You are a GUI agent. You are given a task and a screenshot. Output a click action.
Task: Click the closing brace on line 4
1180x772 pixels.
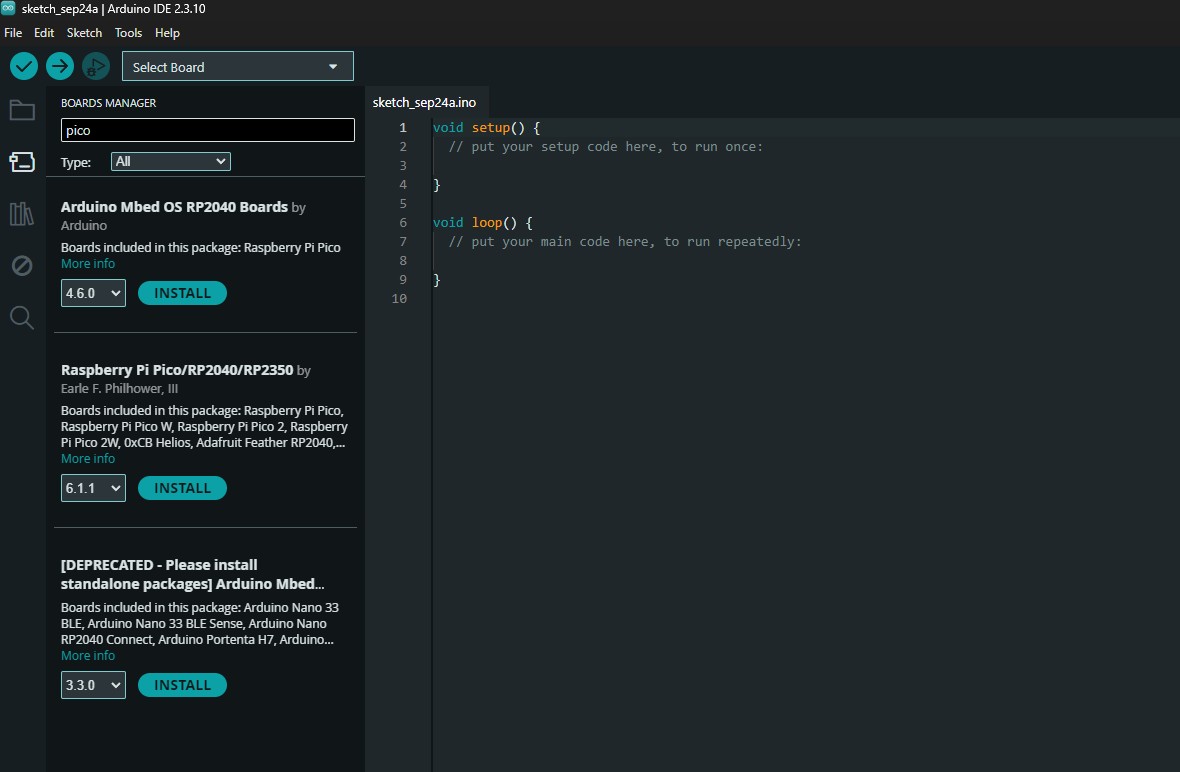[x=436, y=184]
